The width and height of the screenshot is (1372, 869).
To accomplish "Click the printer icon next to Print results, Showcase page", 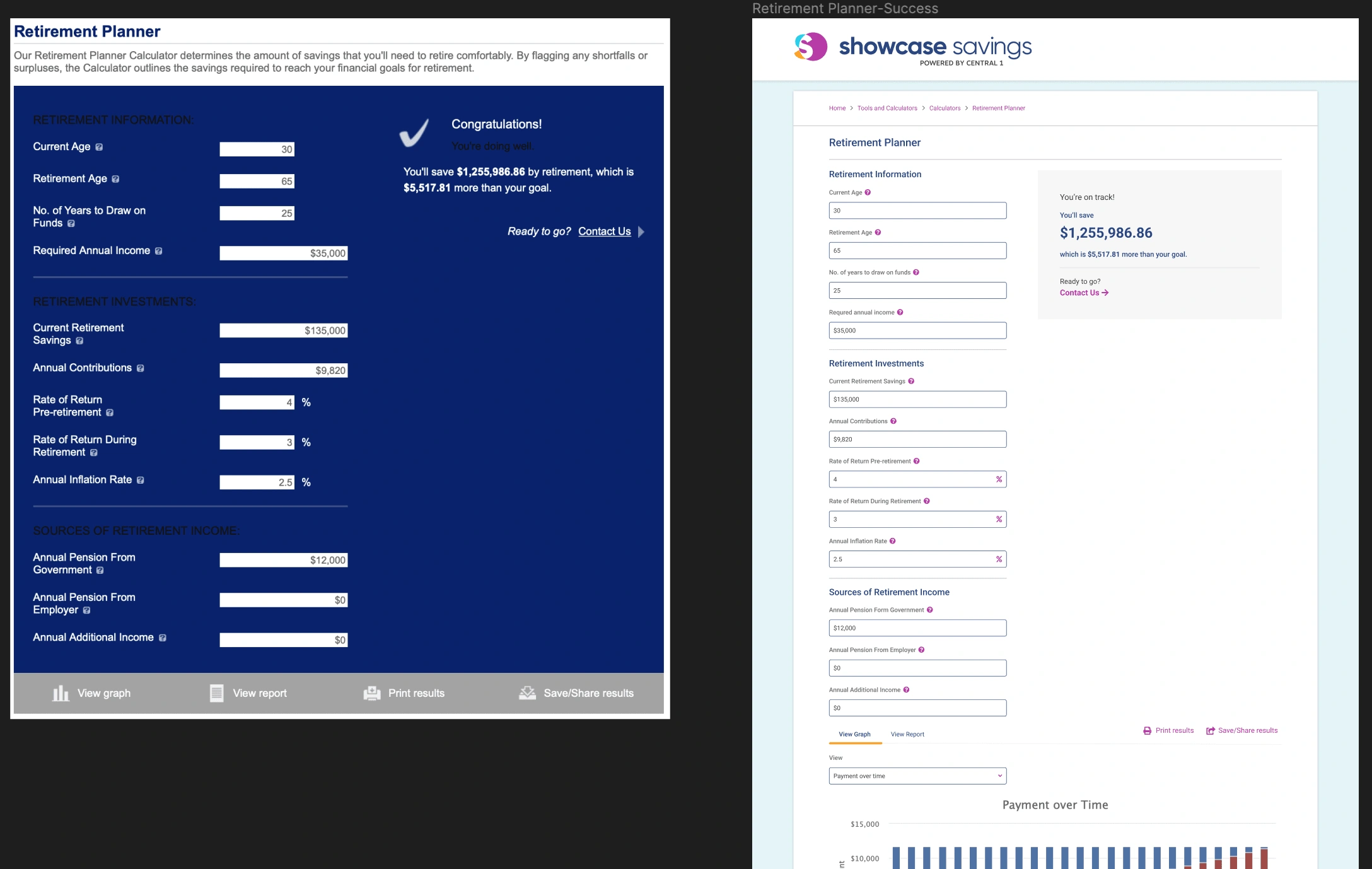I will tap(1147, 731).
